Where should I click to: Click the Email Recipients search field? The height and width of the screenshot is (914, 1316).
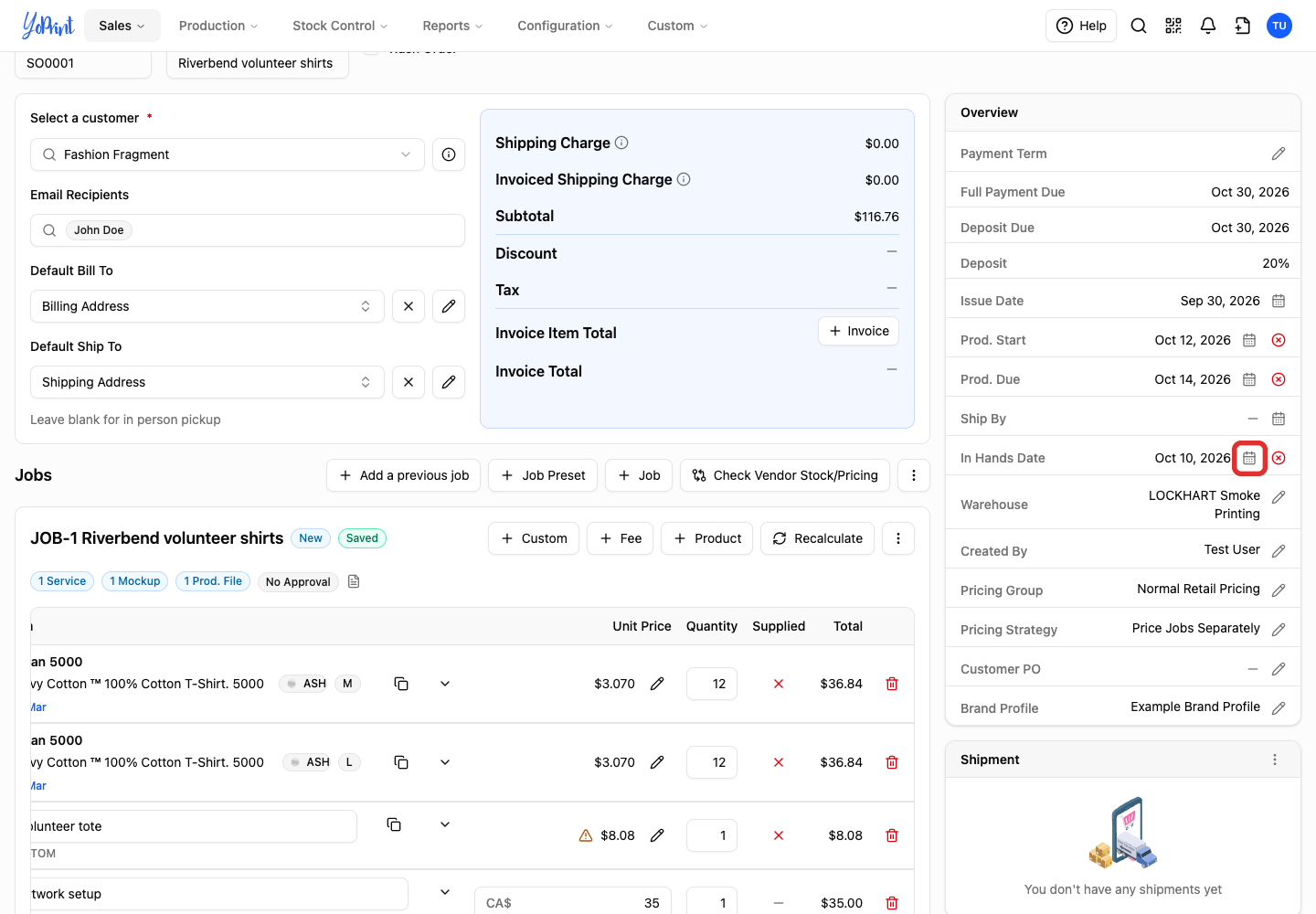pos(248,230)
